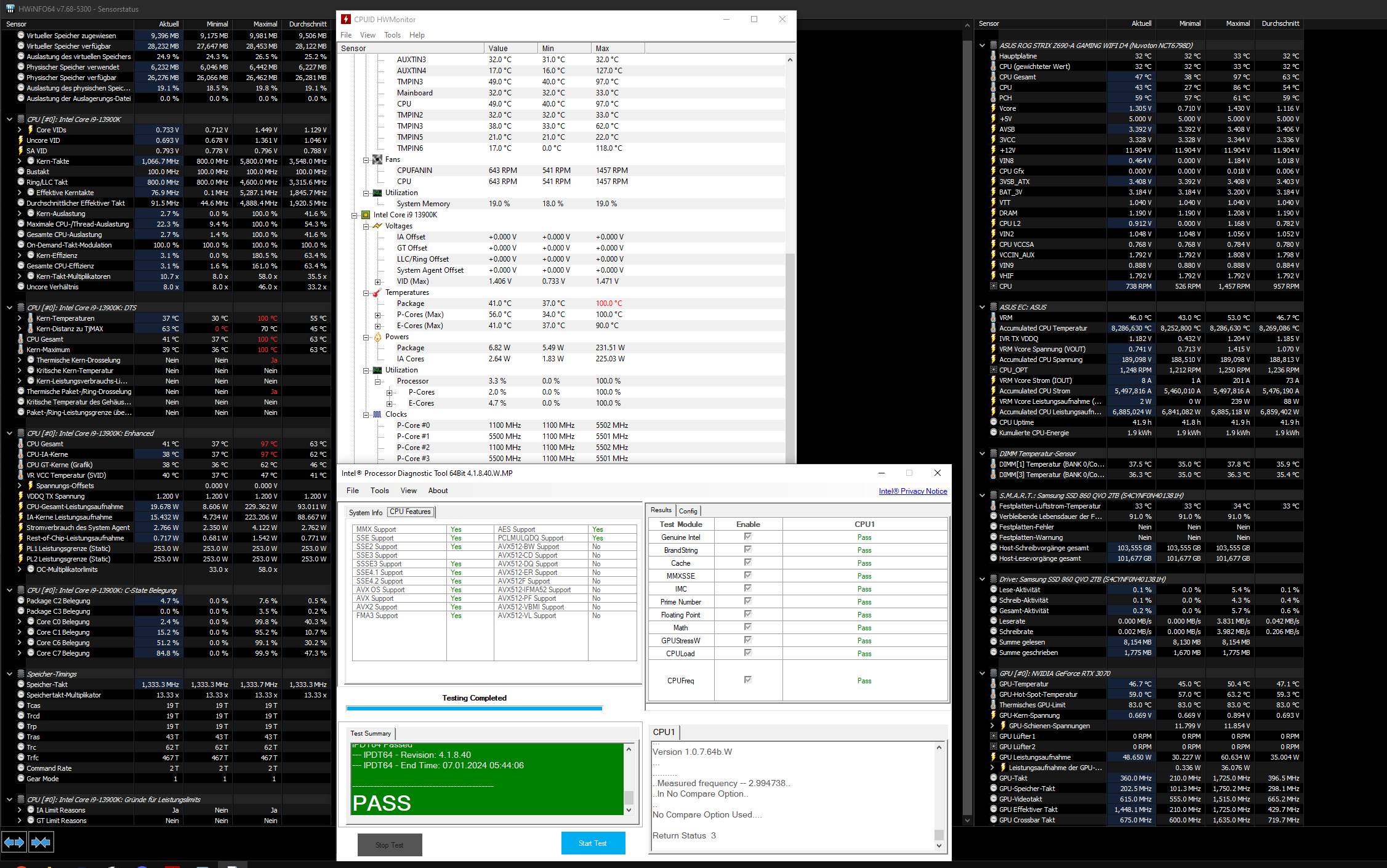
Task: Toggle the CPUFreq enable checkbox
Action: coord(747,680)
